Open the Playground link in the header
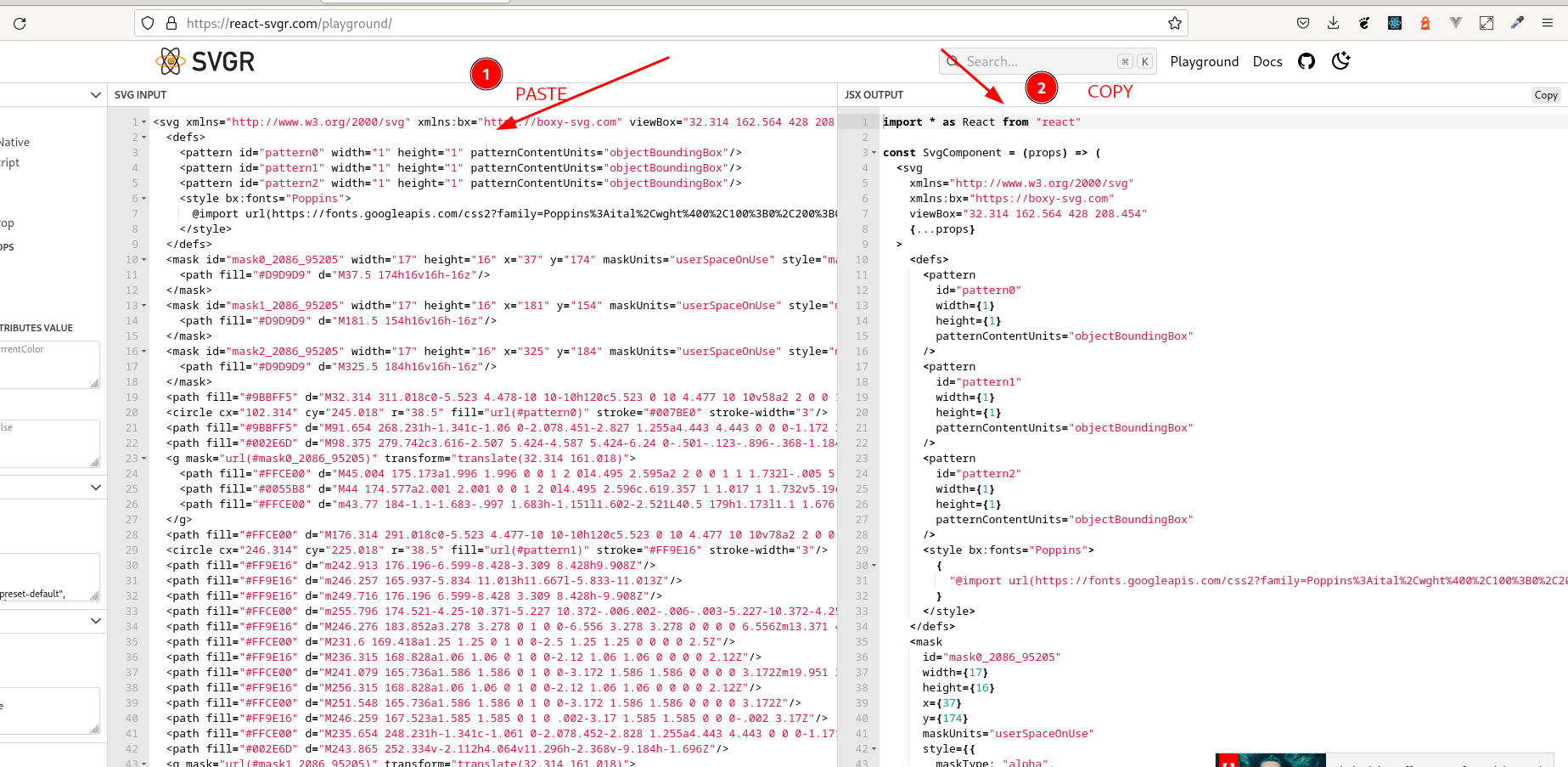This screenshot has width=1568, height=767. pos(1204,61)
